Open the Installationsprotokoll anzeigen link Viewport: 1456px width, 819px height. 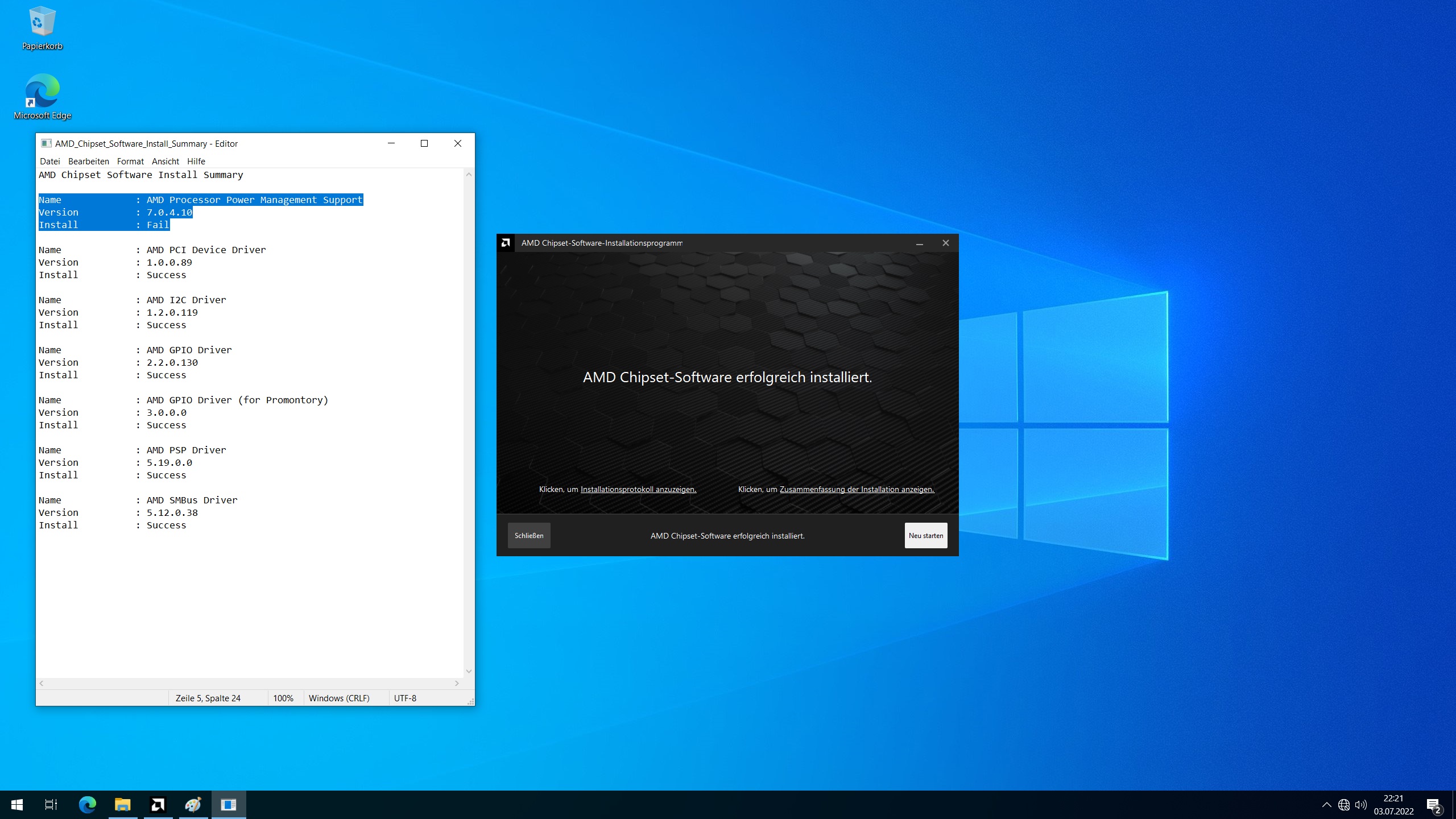(x=638, y=489)
